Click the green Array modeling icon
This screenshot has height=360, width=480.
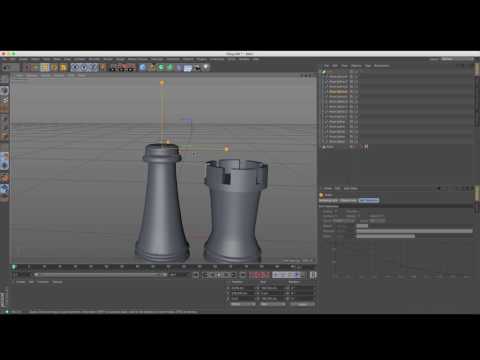pyautogui.click(x=170, y=68)
